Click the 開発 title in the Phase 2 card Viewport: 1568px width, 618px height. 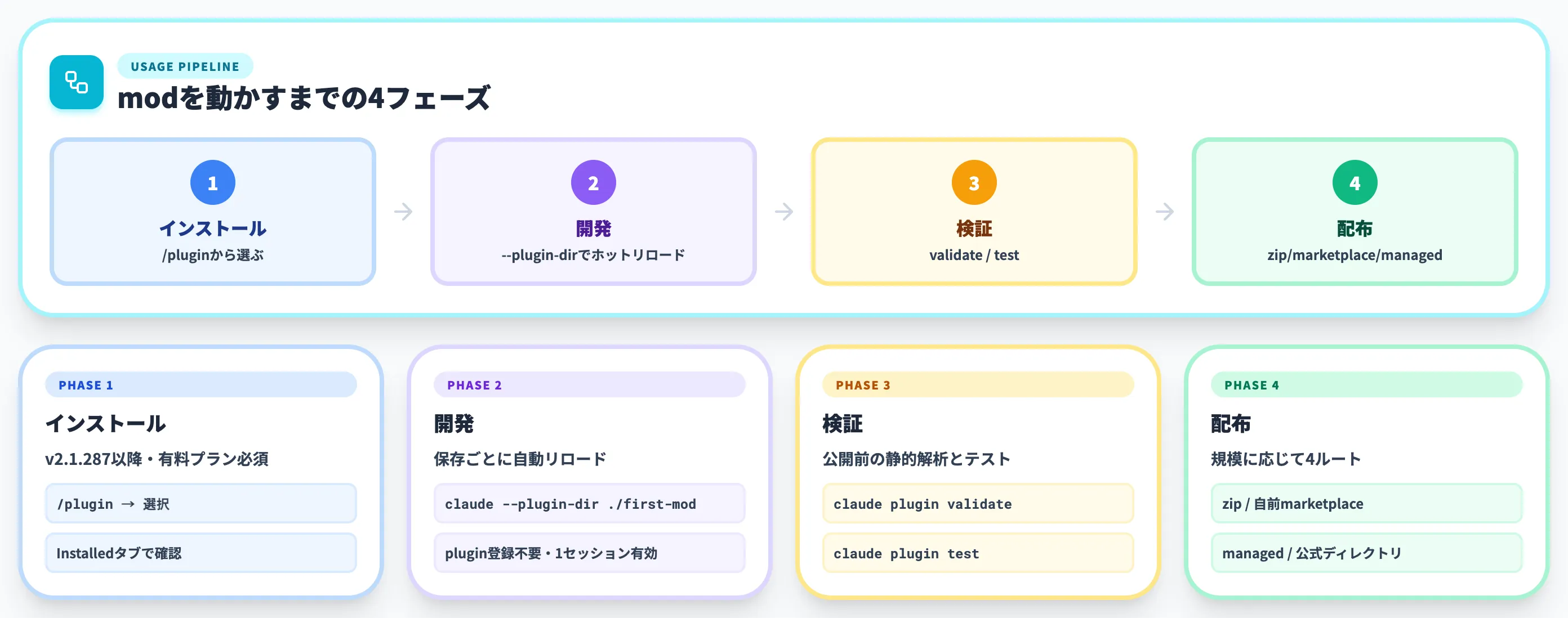click(x=453, y=423)
